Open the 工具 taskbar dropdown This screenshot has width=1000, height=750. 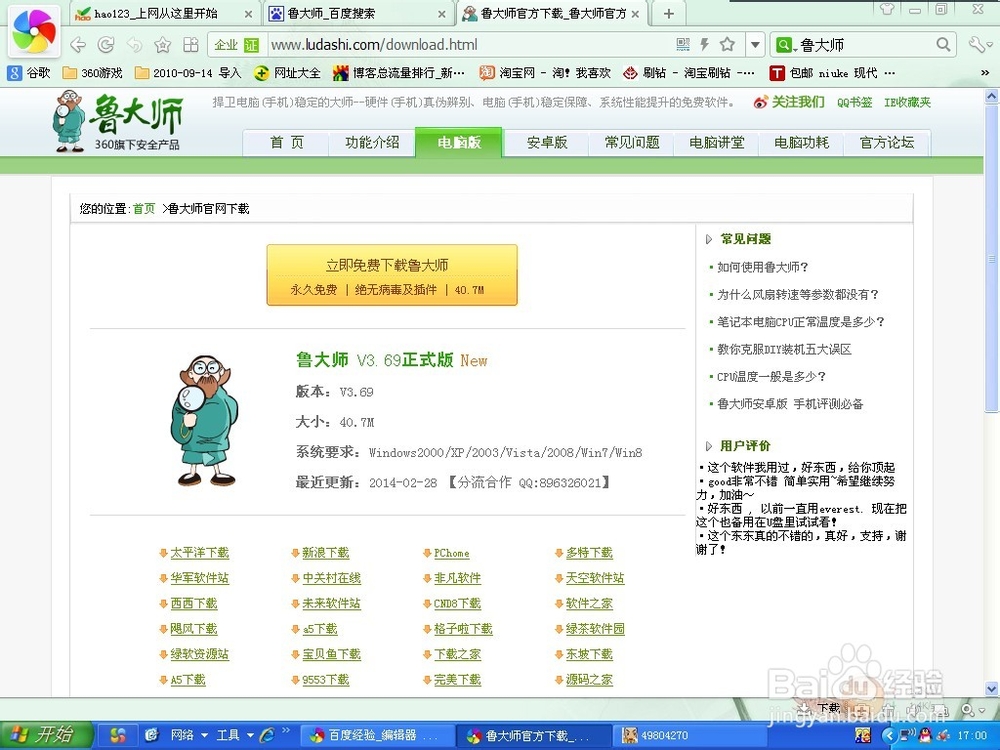pyautogui.click(x=234, y=735)
